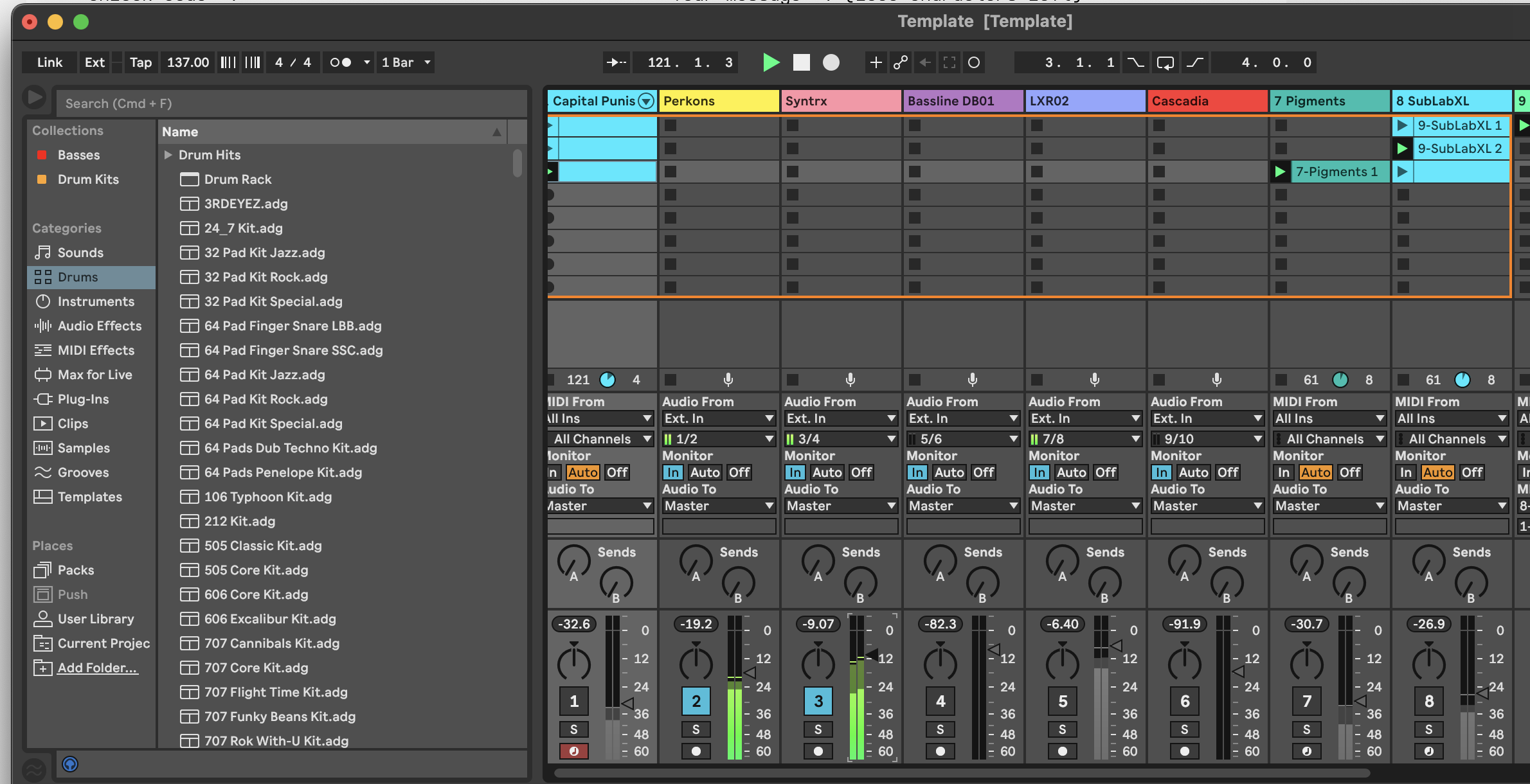Solo track 2 Perkons
Image resolution: width=1530 pixels, height=784 pixels.
(696, 729)
